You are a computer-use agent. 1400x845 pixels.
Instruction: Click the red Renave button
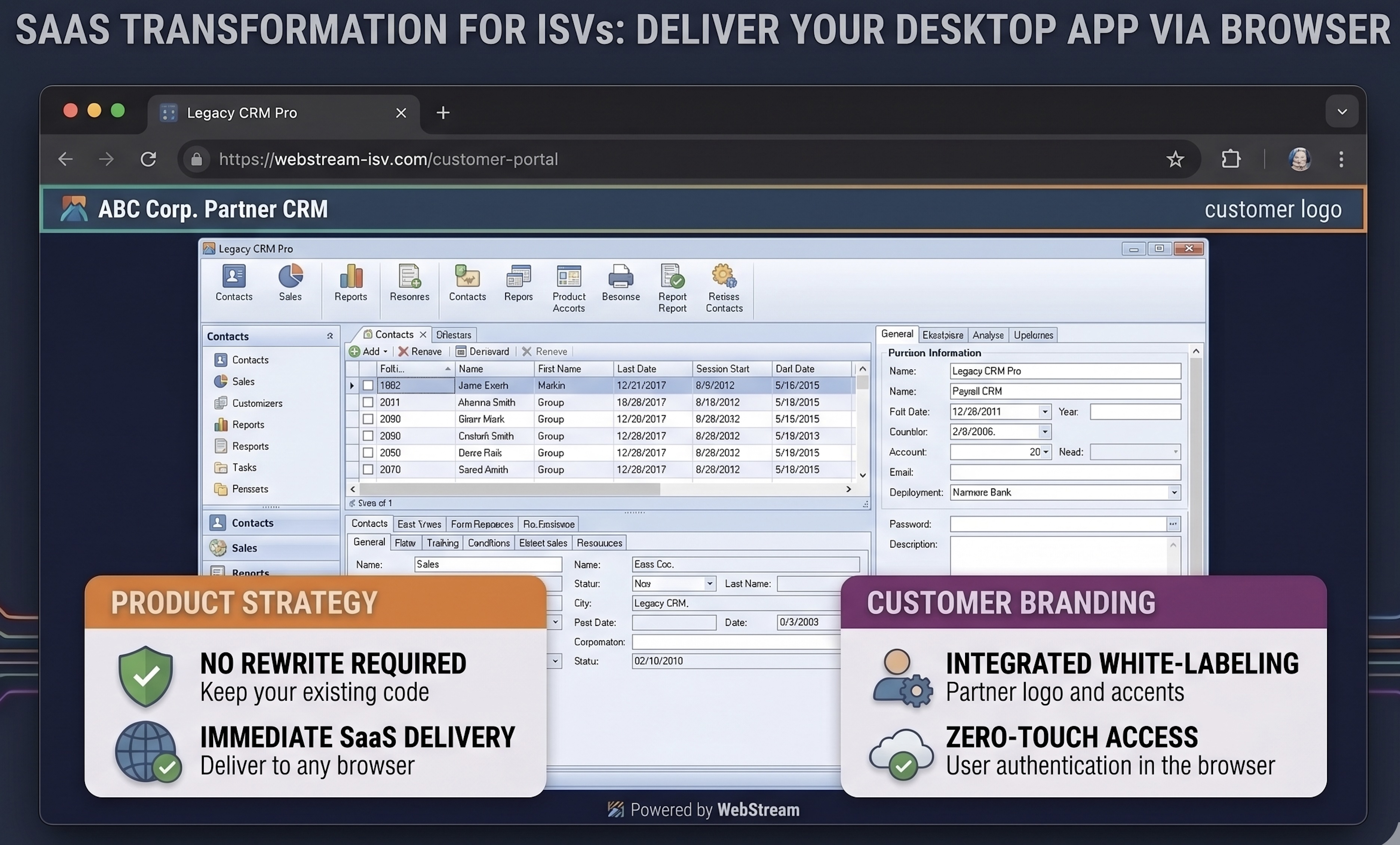[x=420, y=351]
